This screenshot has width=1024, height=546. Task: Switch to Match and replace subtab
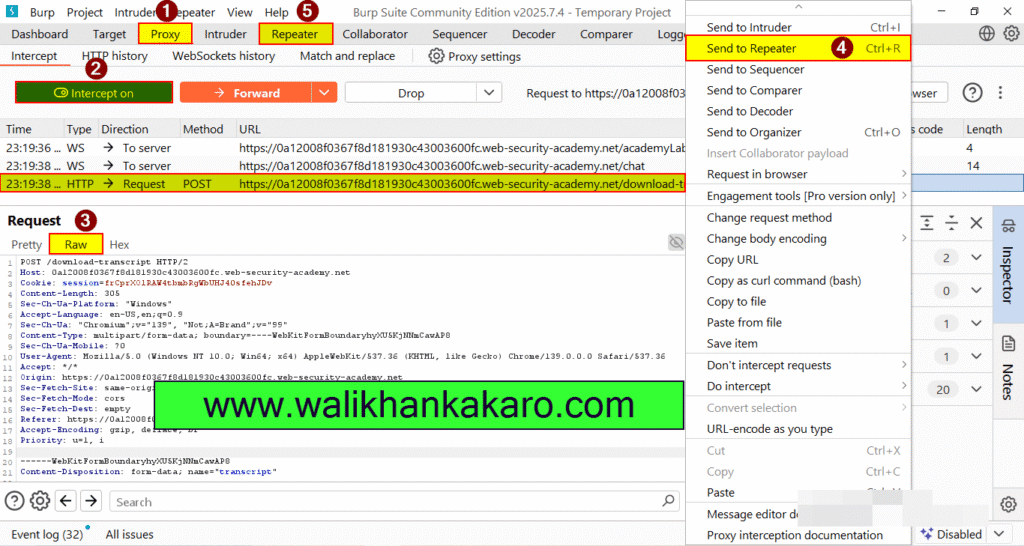point(347,56)
